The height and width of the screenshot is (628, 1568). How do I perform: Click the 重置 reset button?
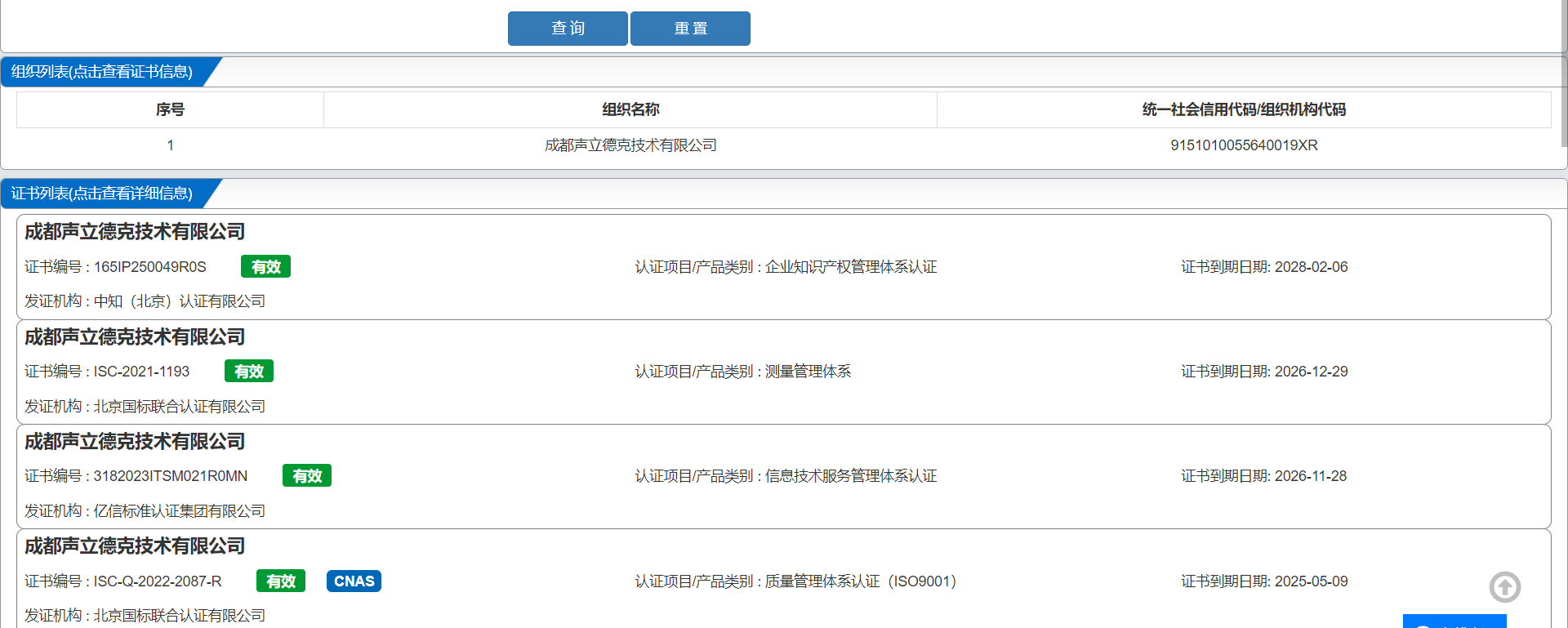(x=690, y=29)
